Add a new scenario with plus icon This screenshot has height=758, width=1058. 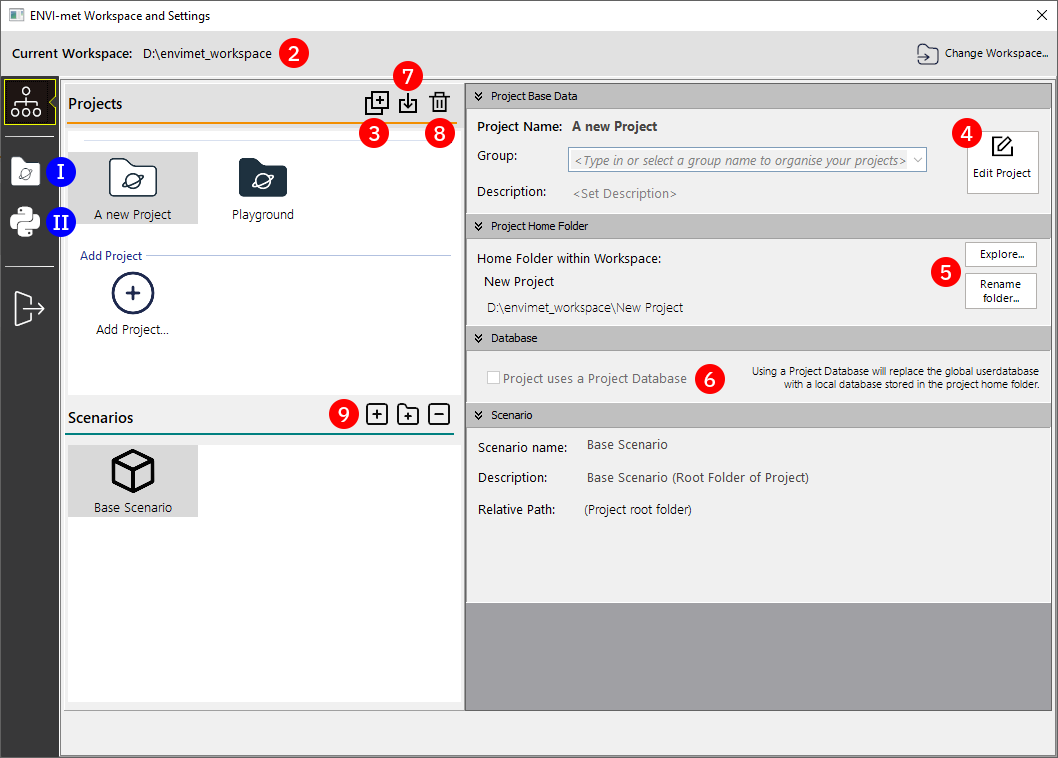click(377, 414)
